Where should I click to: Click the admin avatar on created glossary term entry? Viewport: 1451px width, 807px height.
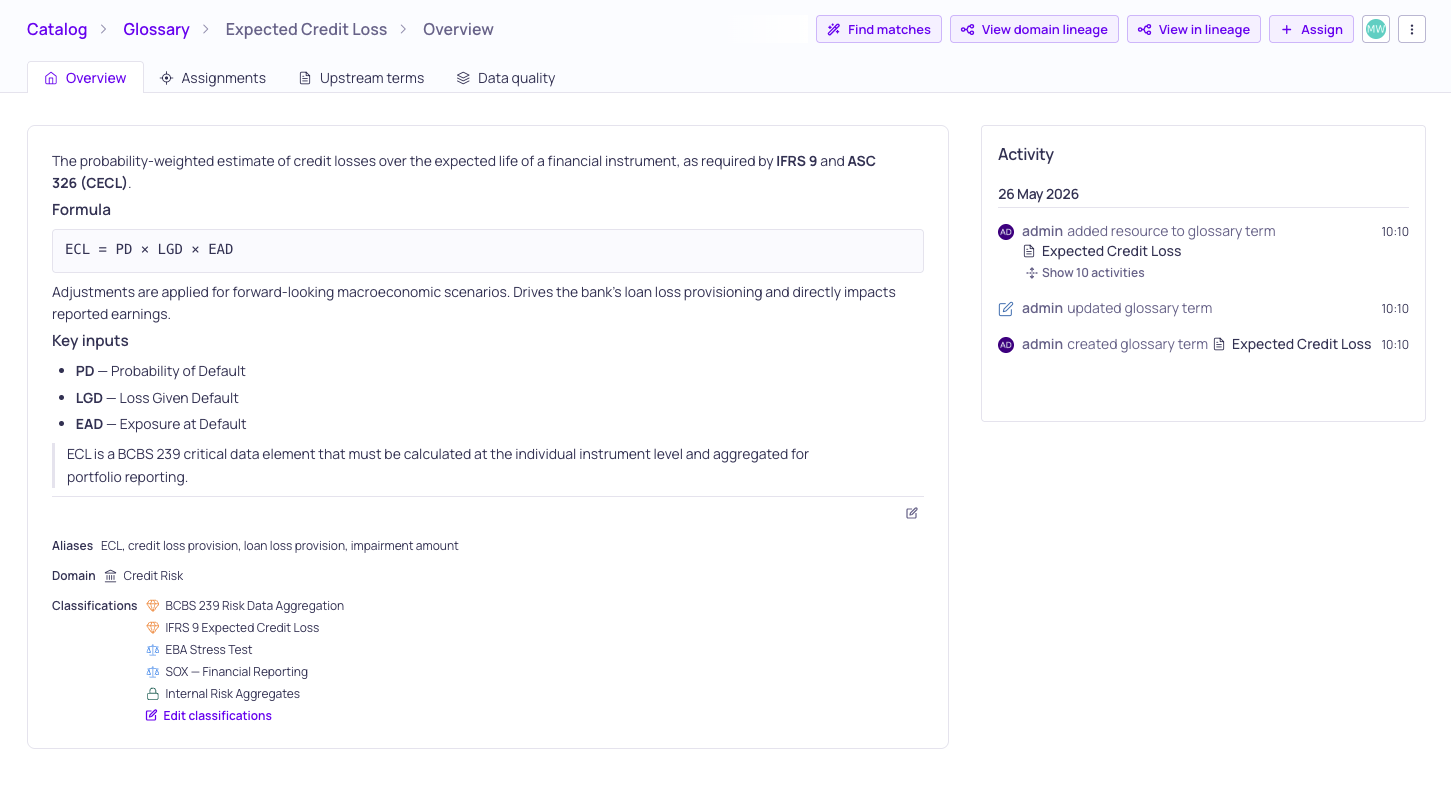pos(1006,345)
